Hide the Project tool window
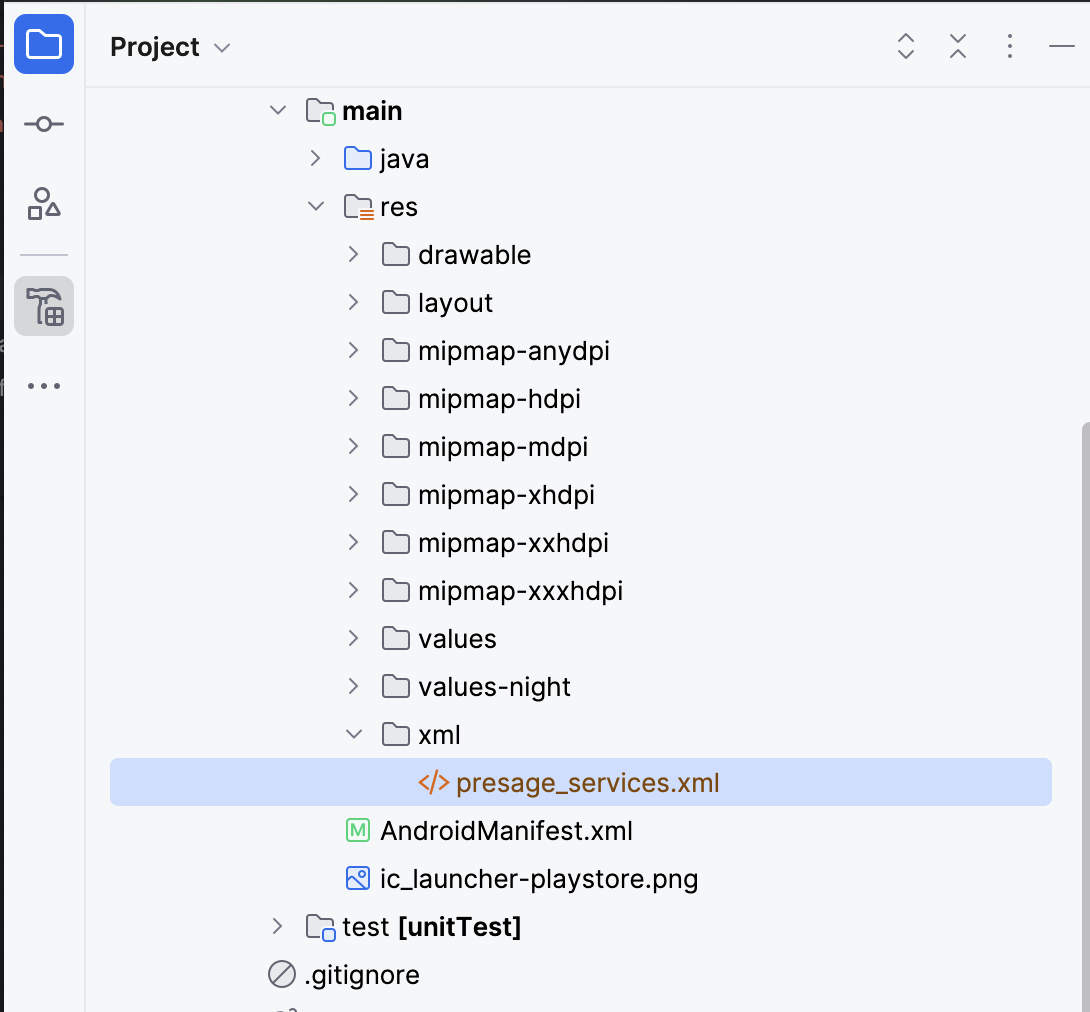 1063,46
